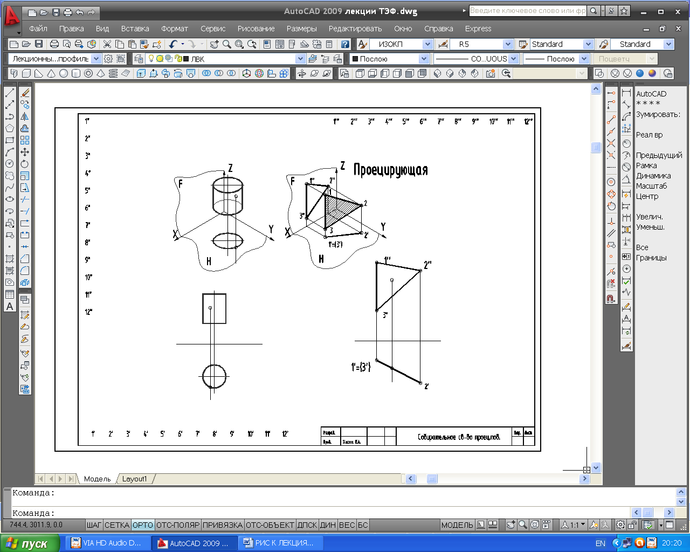Click the Cut scissors icon

[107, 44]
